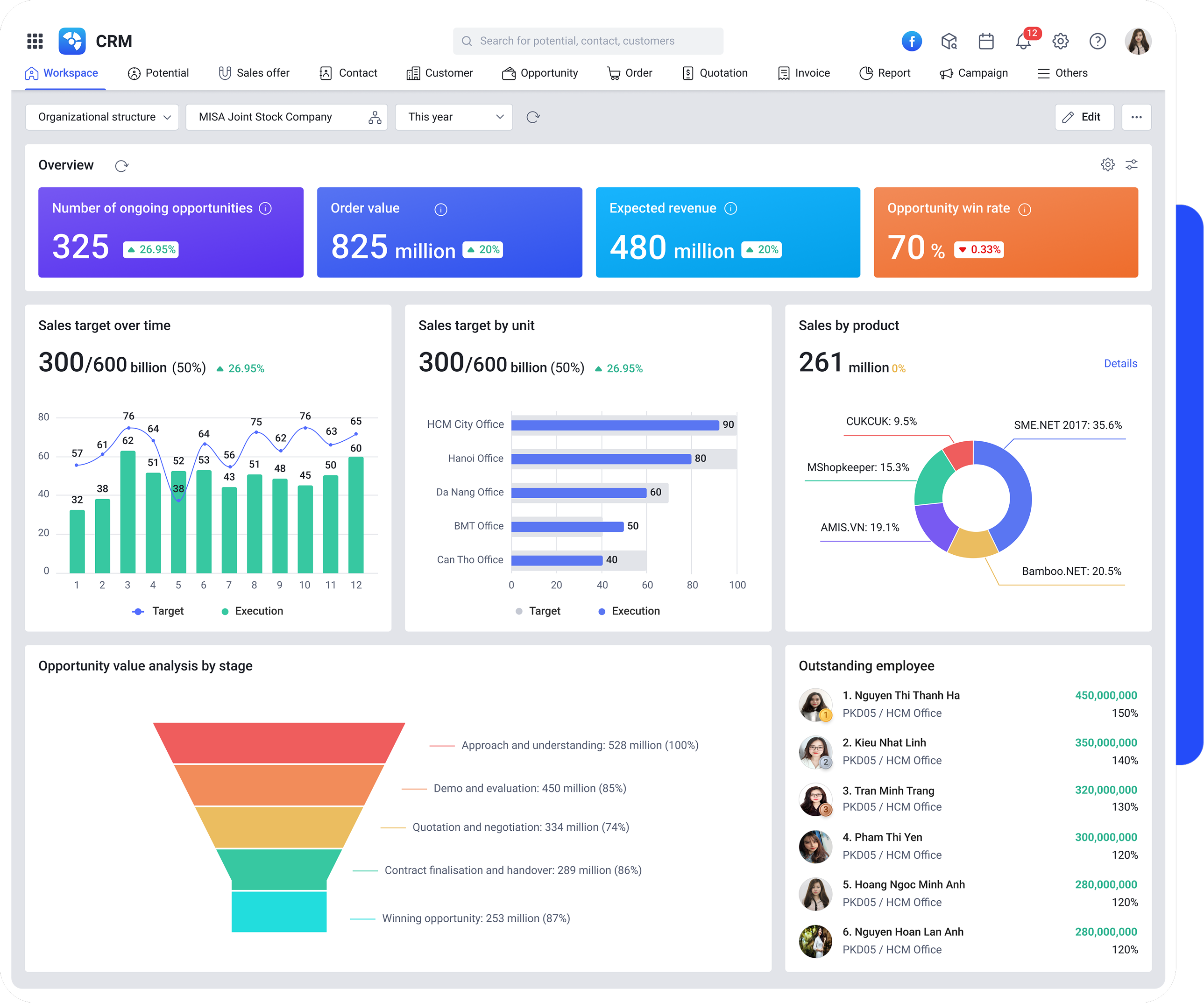Open the calendar icon in the header

[986, 41]
